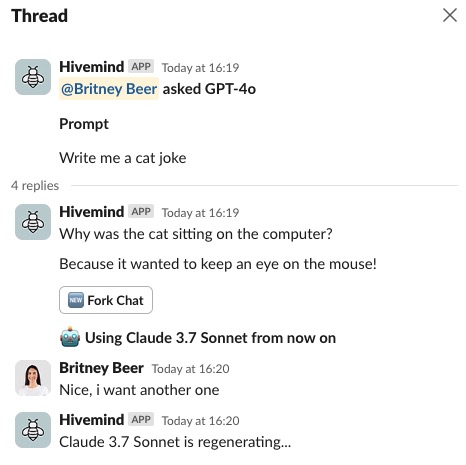Image resolution: width=466 pixels, height=465 pixels.
Task: Open the @Britney Beer mention
Action: [109, 89]
